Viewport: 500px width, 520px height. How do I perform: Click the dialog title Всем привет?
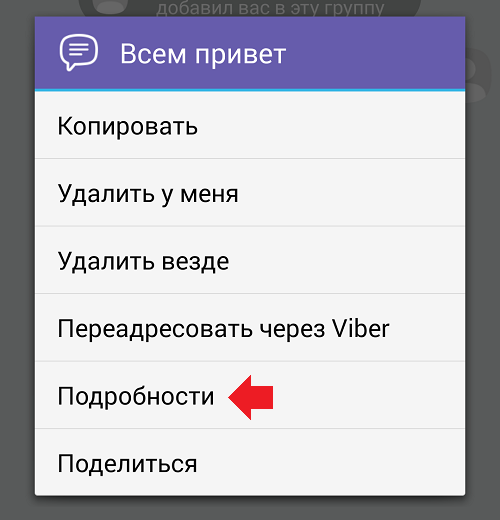pos(203,54)
